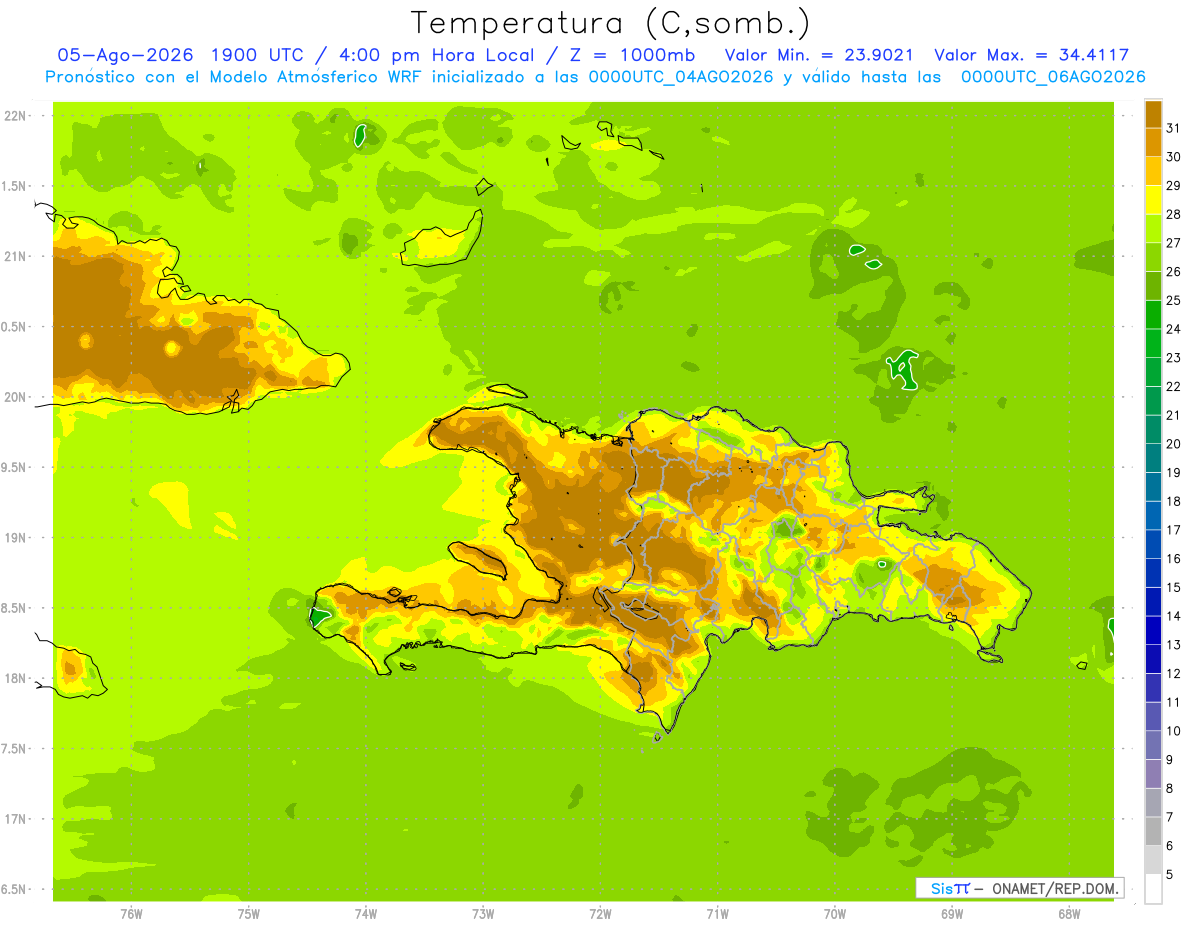Click the dark brown top legend swatch above 31
This screenshot has width=1200, height=927.
tap(1153, 114)
